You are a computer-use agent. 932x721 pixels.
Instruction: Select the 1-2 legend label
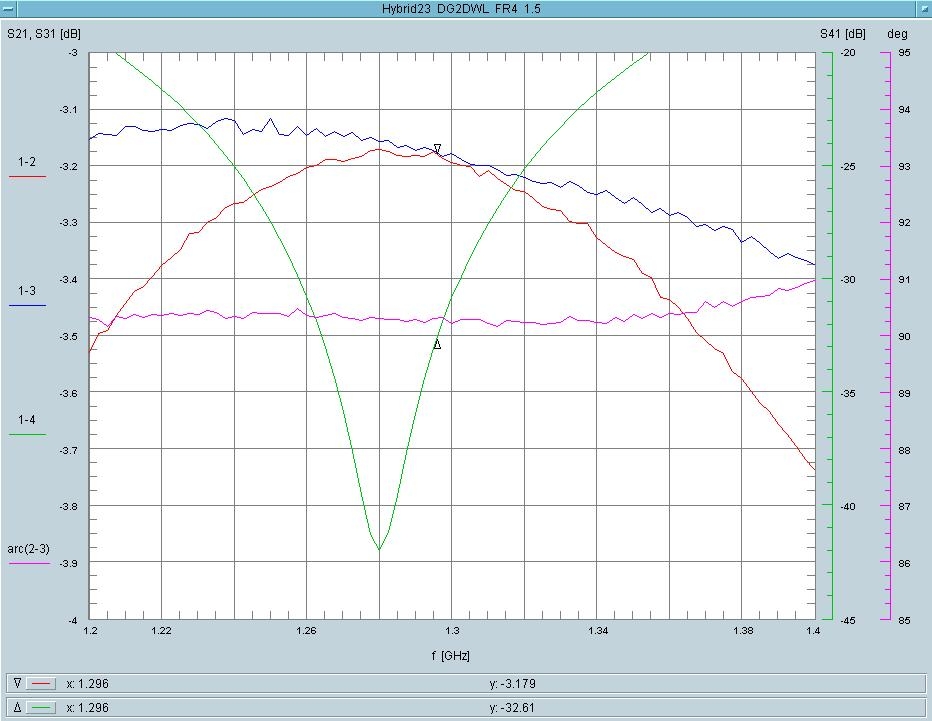point(27,162)
